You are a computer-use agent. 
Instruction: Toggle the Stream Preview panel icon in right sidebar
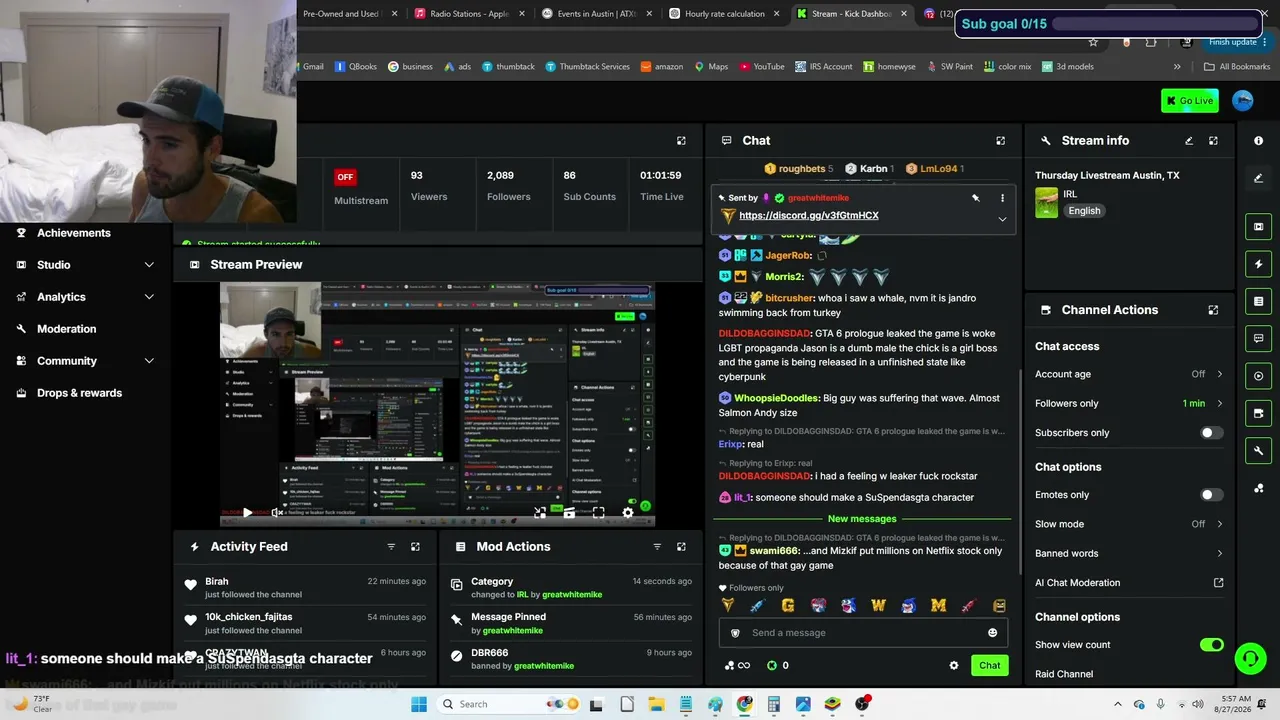coord(1258,227)
